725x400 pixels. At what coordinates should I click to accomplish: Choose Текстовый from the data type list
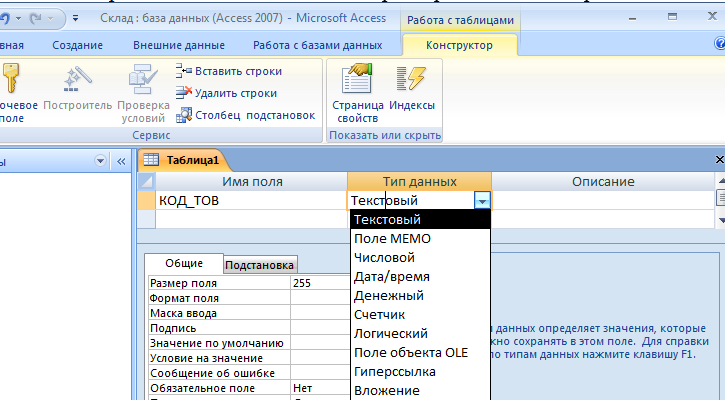coord(420,219)
